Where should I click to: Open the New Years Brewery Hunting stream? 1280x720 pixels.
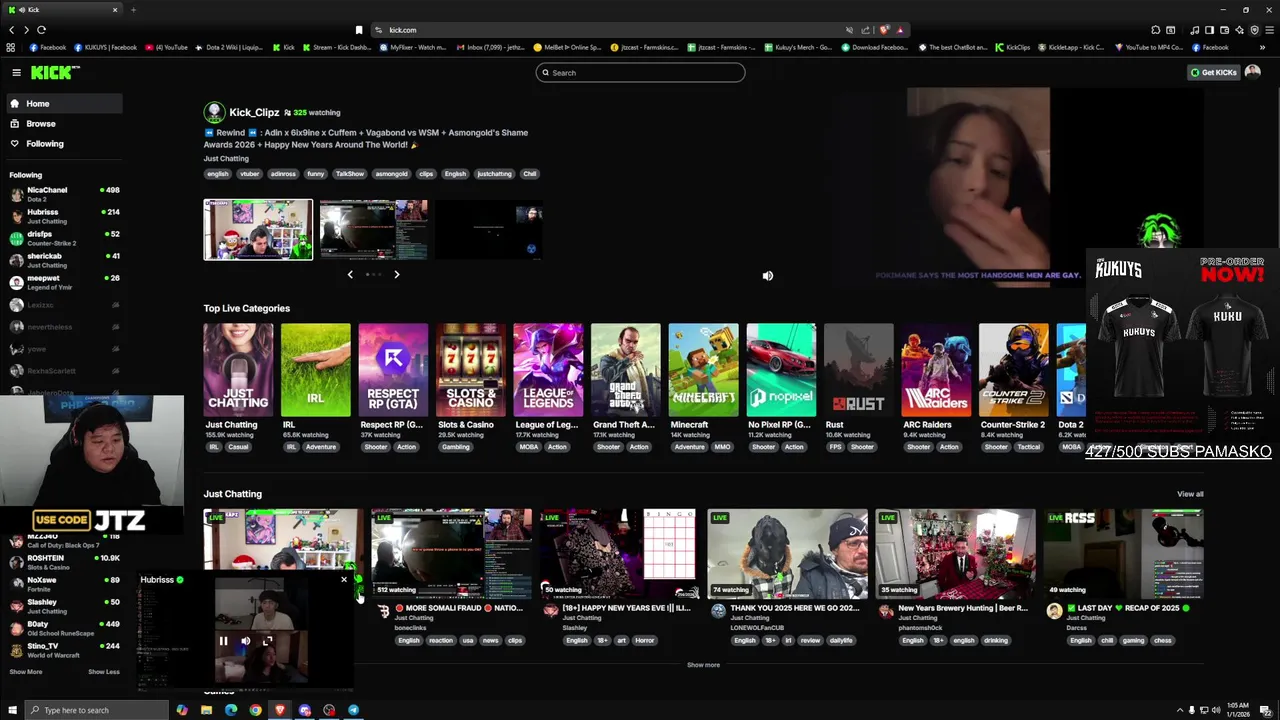pyautogui.click(x=955, y=554)
